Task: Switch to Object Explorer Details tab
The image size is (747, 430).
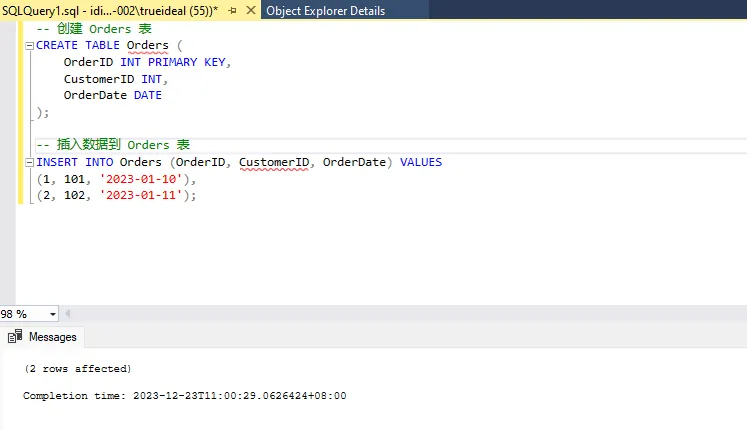Action: coord(325,10)
